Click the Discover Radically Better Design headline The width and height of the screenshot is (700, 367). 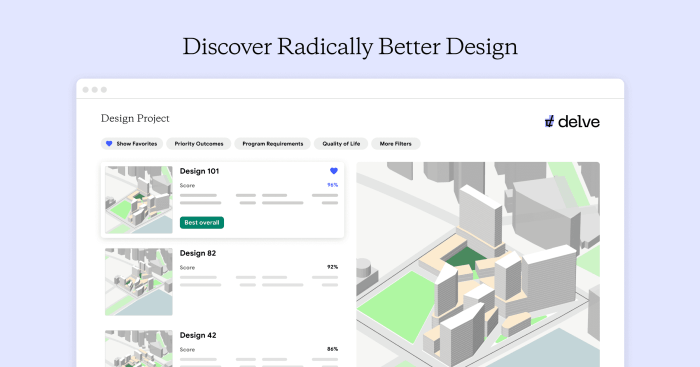coord(350,47)
